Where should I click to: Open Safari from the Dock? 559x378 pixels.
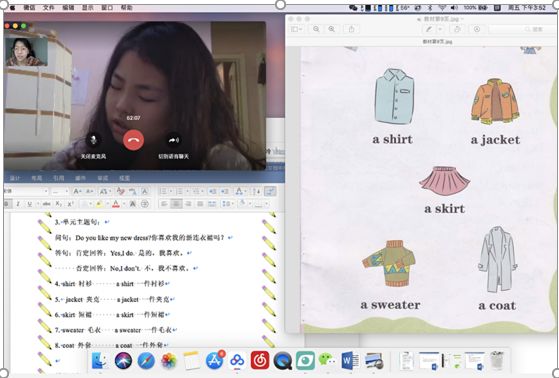point(146,361)
